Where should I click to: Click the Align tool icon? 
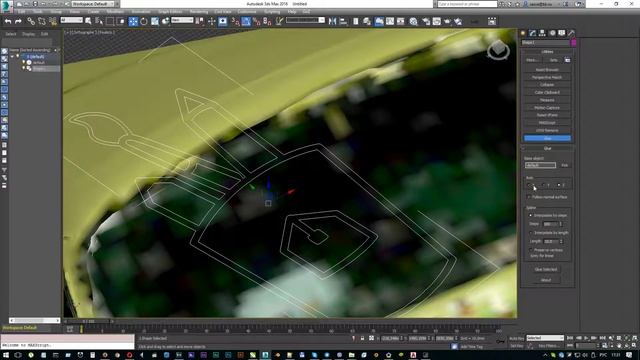[x=343, y=21]
